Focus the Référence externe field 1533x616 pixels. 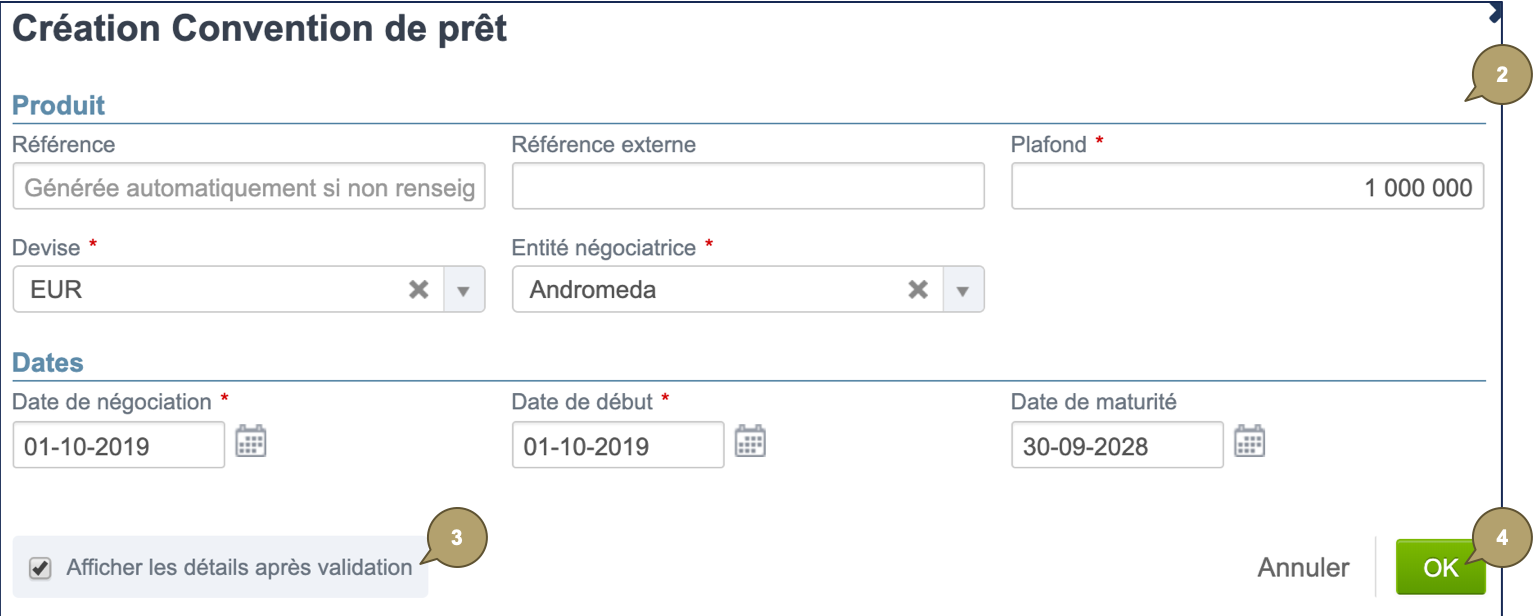pyautogui.click(x=747, y=185)
